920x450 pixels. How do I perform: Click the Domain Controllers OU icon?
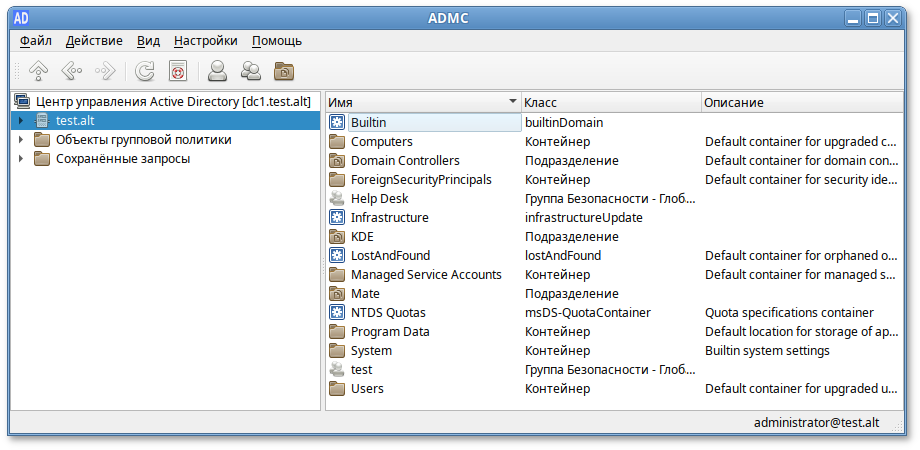coord(337,160)
